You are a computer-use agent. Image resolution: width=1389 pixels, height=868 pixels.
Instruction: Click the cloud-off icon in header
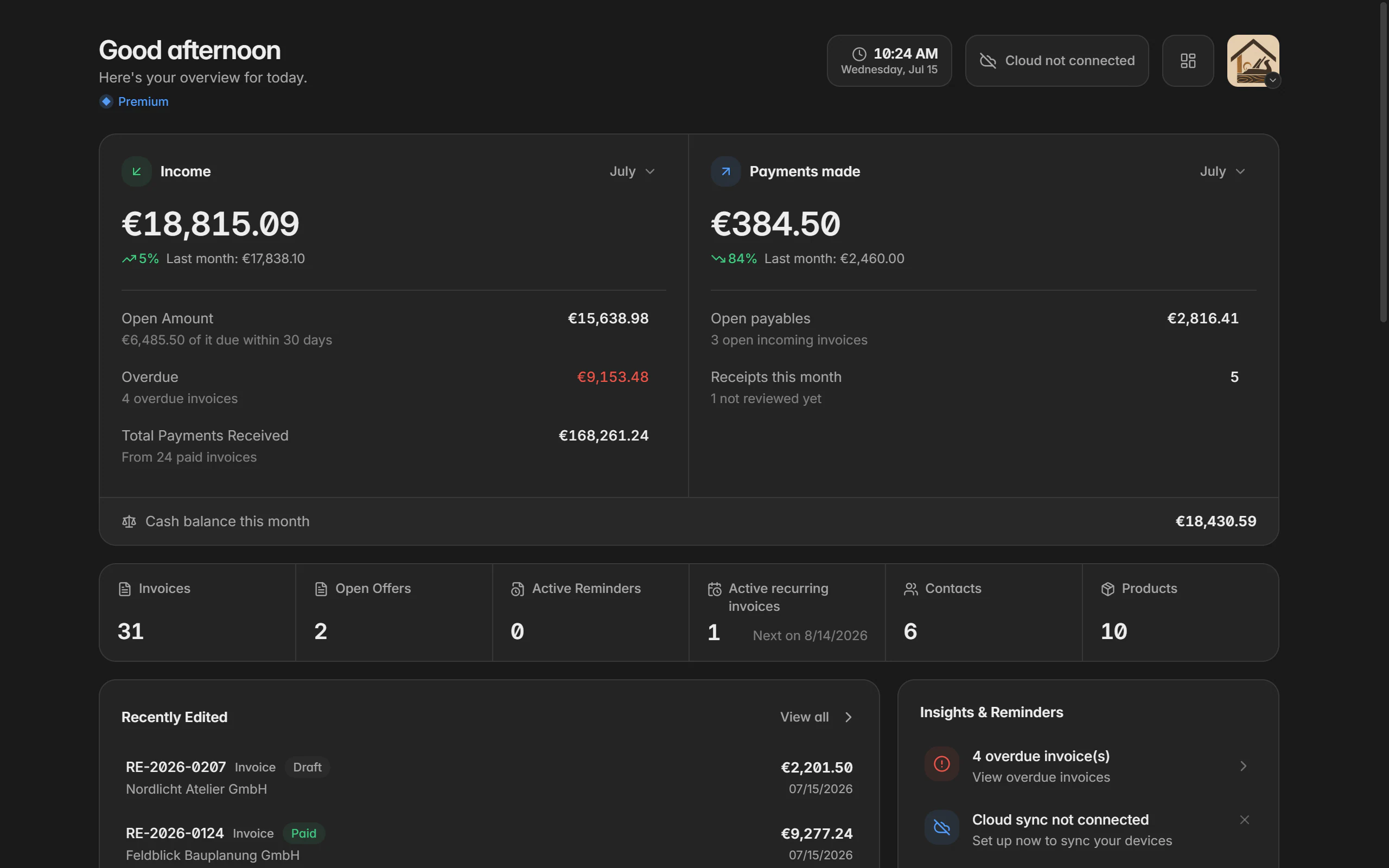(988, 61)
